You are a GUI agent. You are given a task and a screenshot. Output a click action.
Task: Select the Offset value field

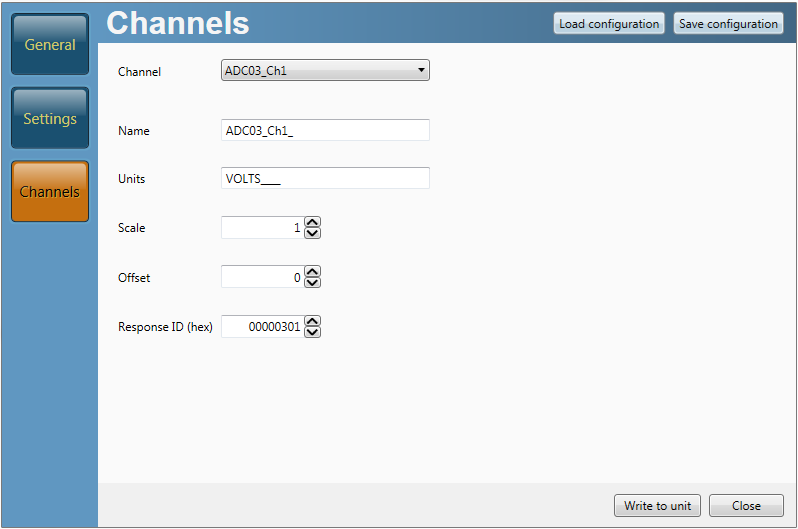[x=261, y=277]
